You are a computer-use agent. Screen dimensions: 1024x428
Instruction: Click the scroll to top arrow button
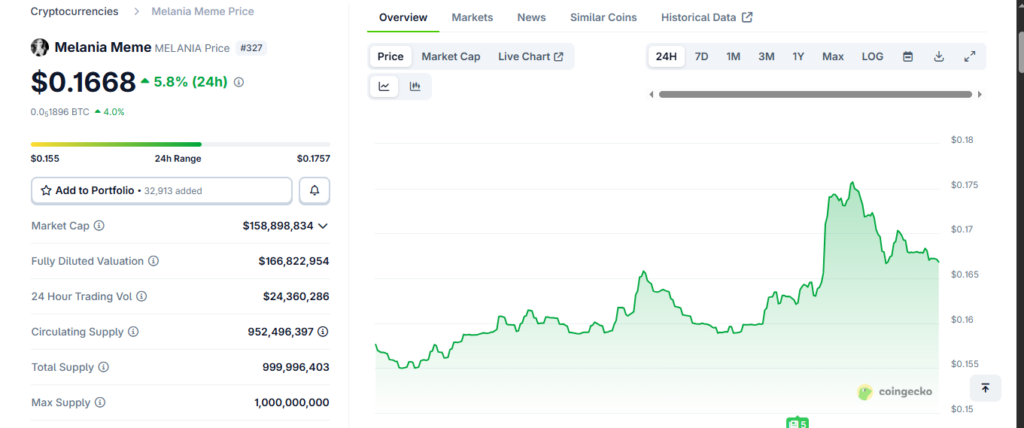tap(985, 388)
